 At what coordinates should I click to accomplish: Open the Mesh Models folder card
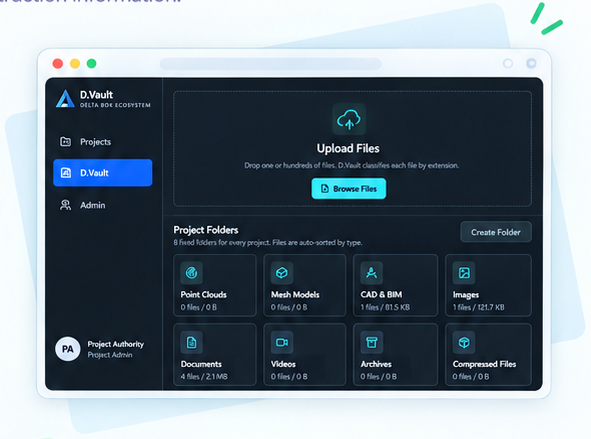click(x=305, y=285)
